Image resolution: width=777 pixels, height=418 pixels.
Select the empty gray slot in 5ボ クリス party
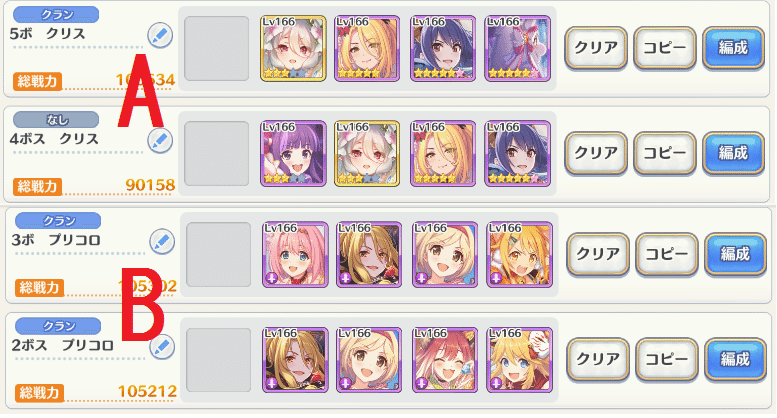[217, 49]
